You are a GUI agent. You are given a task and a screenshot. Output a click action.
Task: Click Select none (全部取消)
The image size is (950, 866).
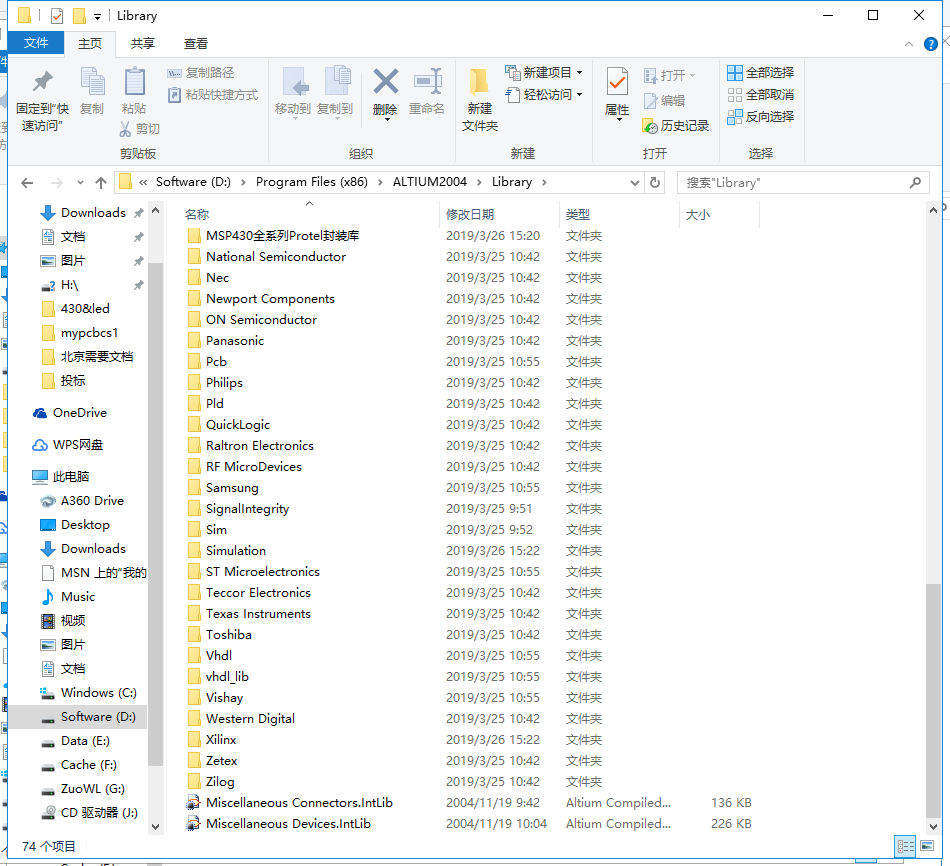click(760, 95)
